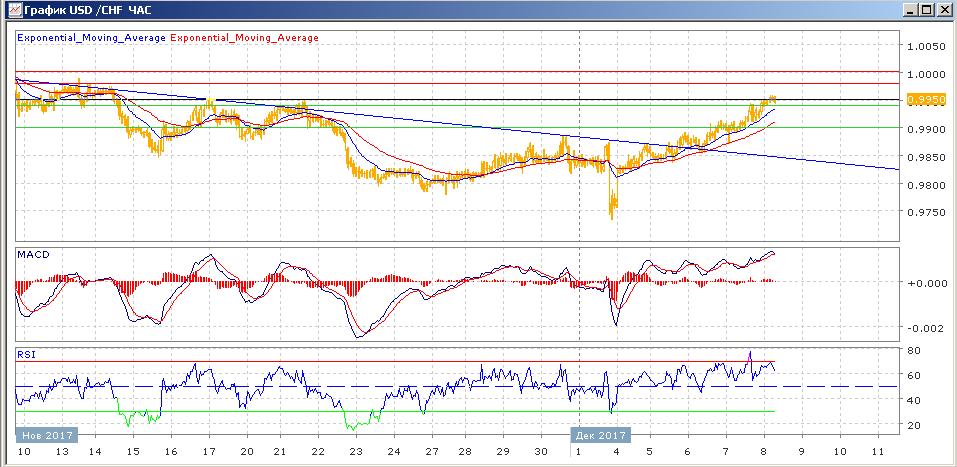Click the chart icon in the title bar
This screenshot has width=957, height=467.
pyautogui.click(x=15, y=10)
